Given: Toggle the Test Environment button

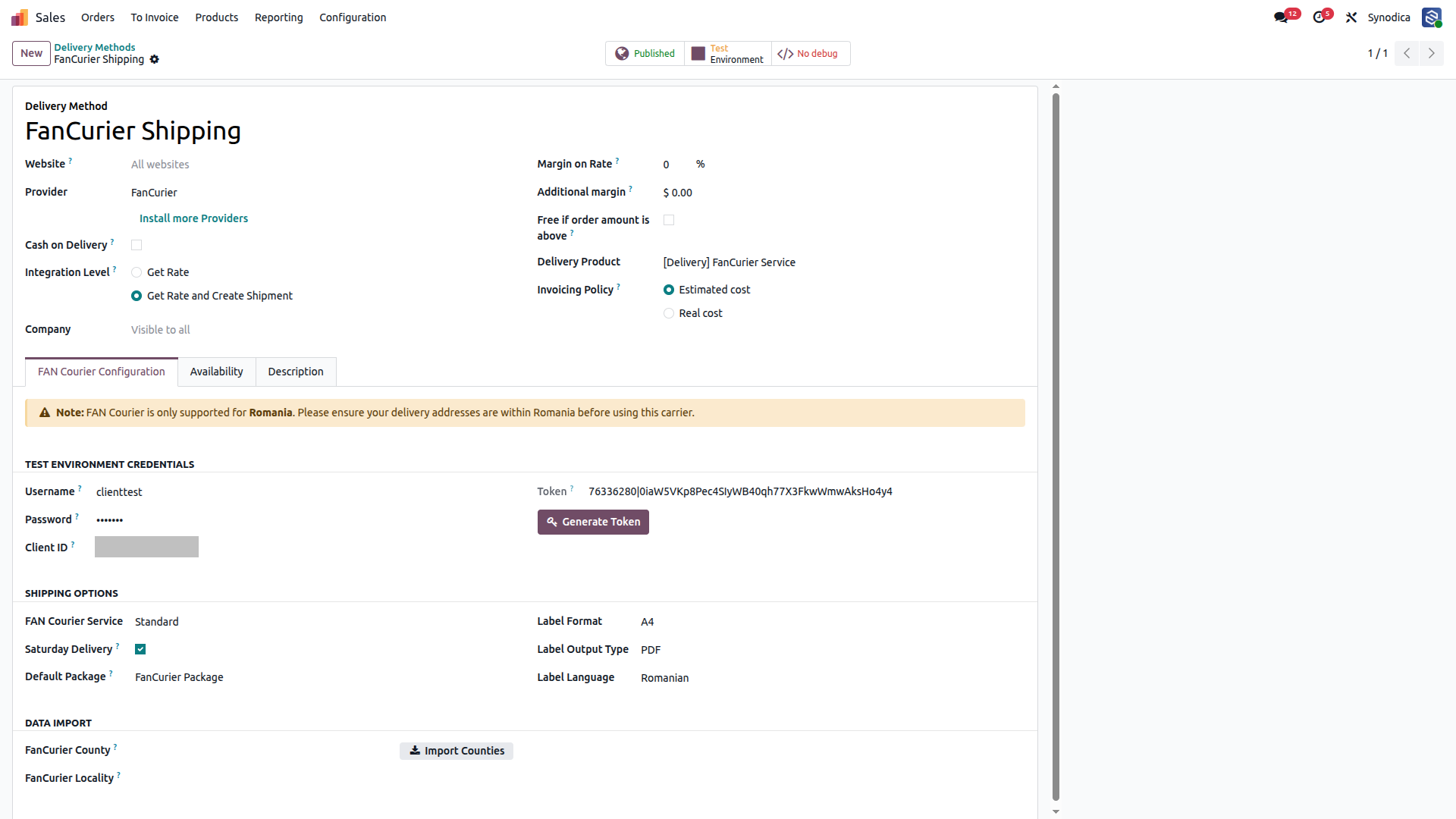Looking at the screenshot, I should 728,54.
